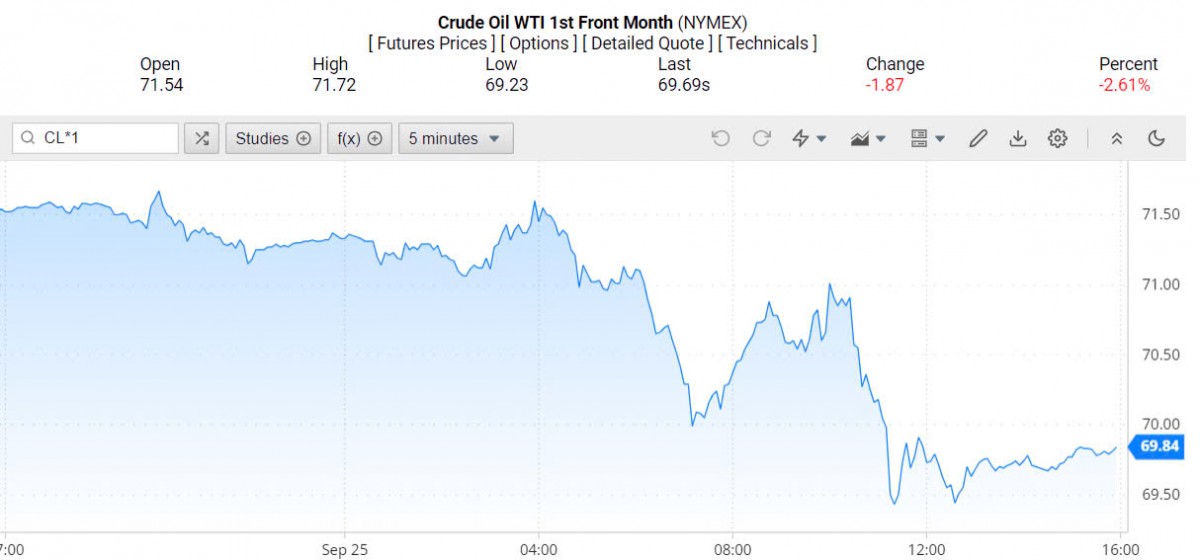This screenshot has height=560, width=1200.
Task: Download the chart image
Action: 1017,139
